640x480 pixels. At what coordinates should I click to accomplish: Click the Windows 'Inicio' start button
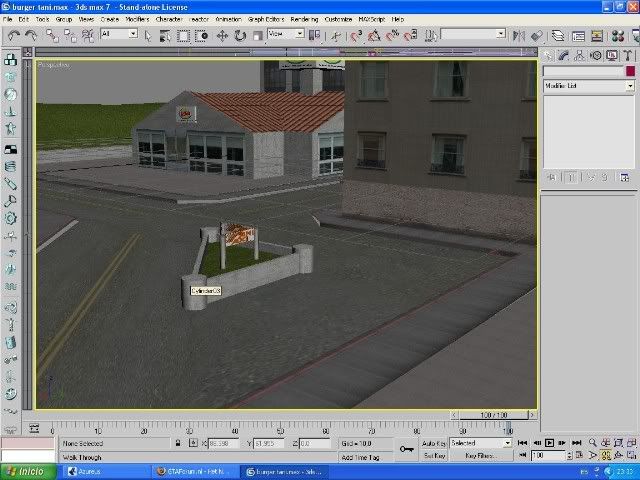pyautogui.click(x=29, y=472)
